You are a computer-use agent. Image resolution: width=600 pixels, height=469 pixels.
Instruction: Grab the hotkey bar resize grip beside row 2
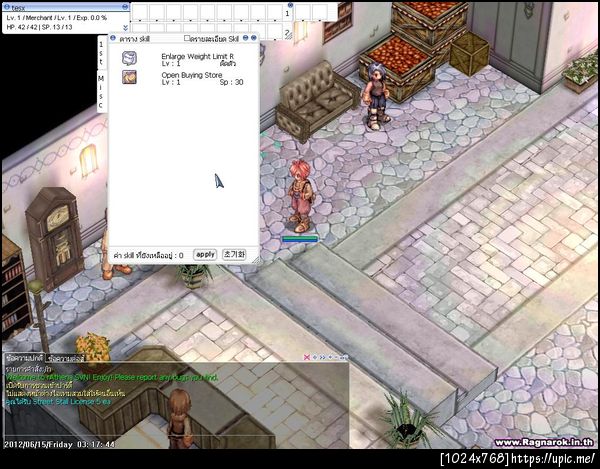(290, 36)
